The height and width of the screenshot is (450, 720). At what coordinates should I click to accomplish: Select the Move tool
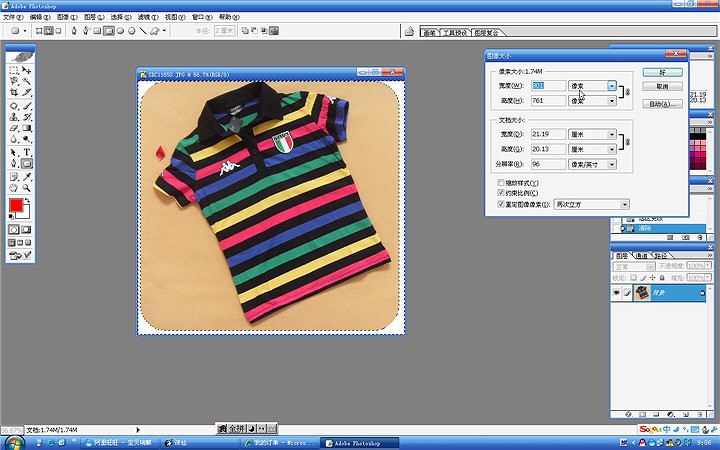point(27,70)
